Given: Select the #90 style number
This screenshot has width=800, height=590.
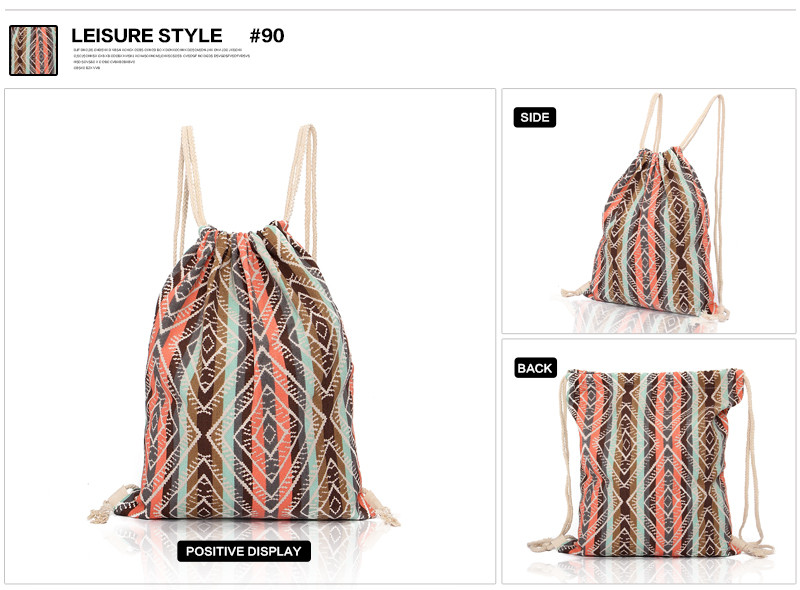Looking at the screenshot, I should (266, 36).
